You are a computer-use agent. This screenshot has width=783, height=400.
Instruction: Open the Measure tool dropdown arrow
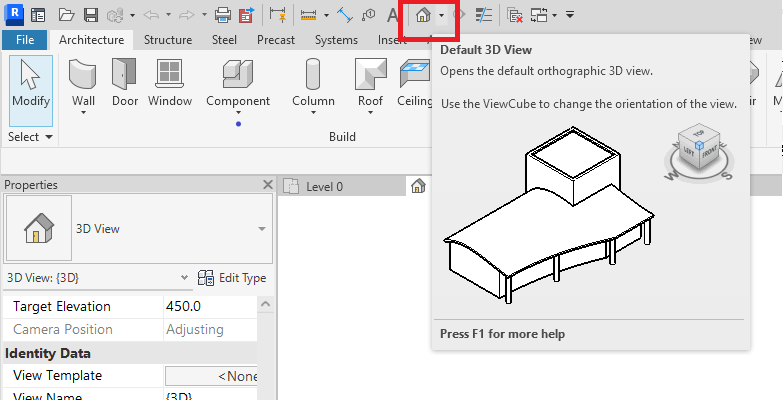click(326, 15)
